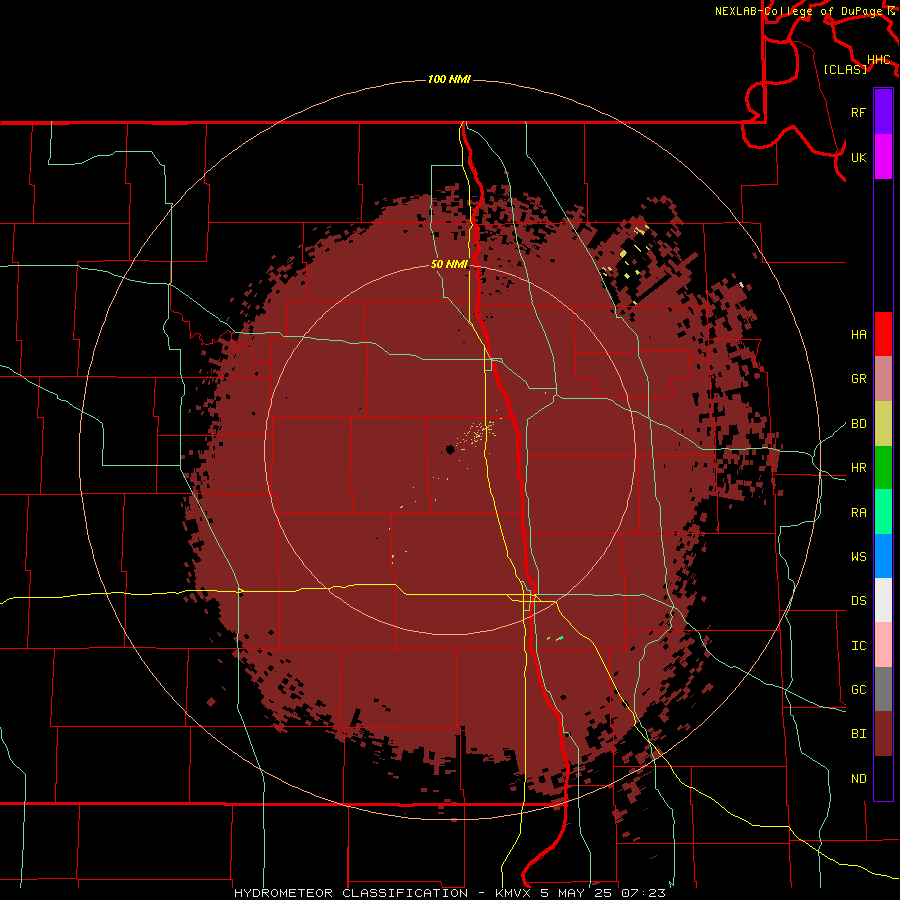Screen dimensions: 900x900
Task: Click the HA legend label text
Action: [859, 335]
